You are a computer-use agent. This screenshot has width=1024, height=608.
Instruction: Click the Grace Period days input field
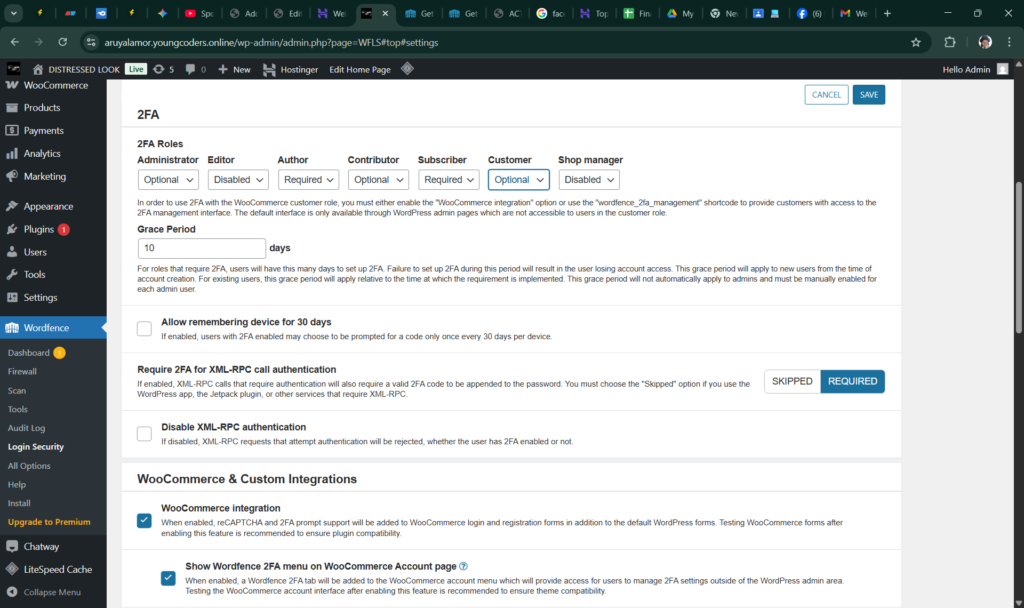pyautogui.click(x=201, y=248)
